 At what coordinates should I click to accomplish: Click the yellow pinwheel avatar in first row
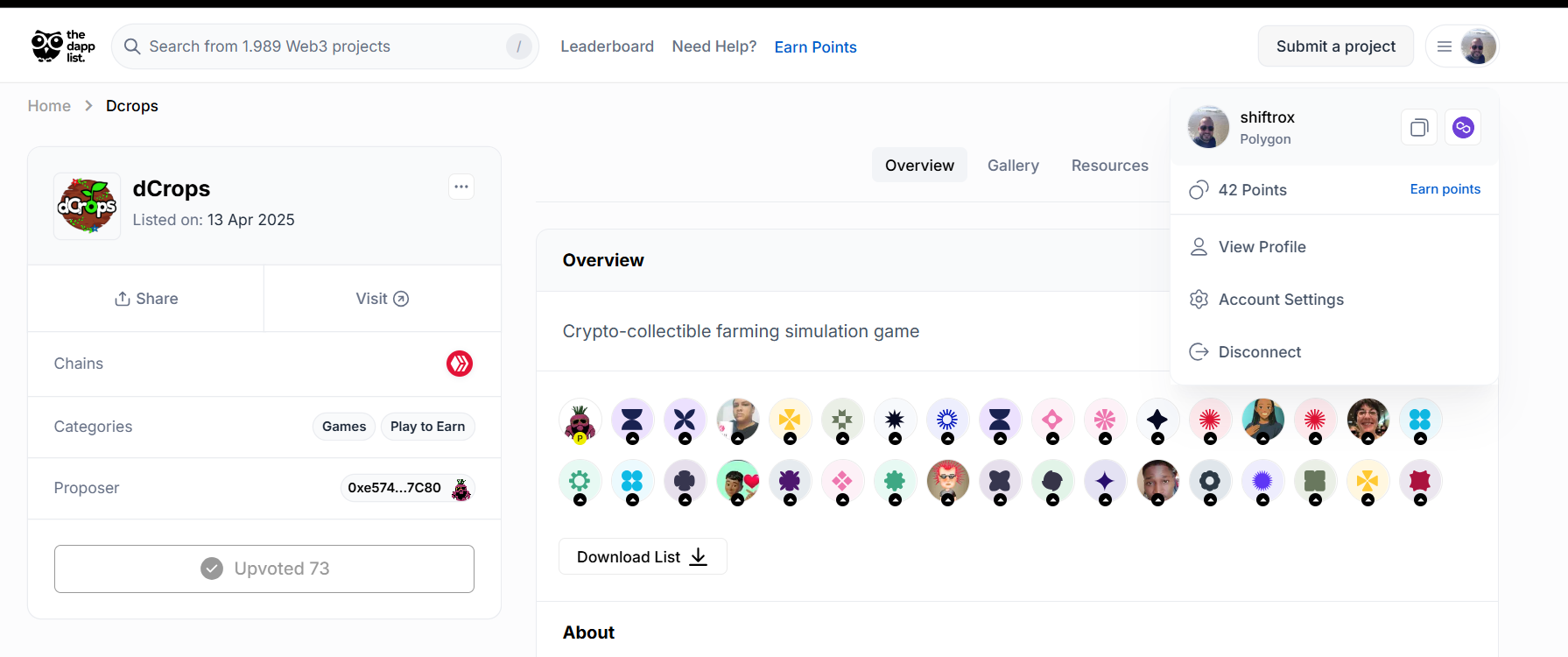point(790,420)
